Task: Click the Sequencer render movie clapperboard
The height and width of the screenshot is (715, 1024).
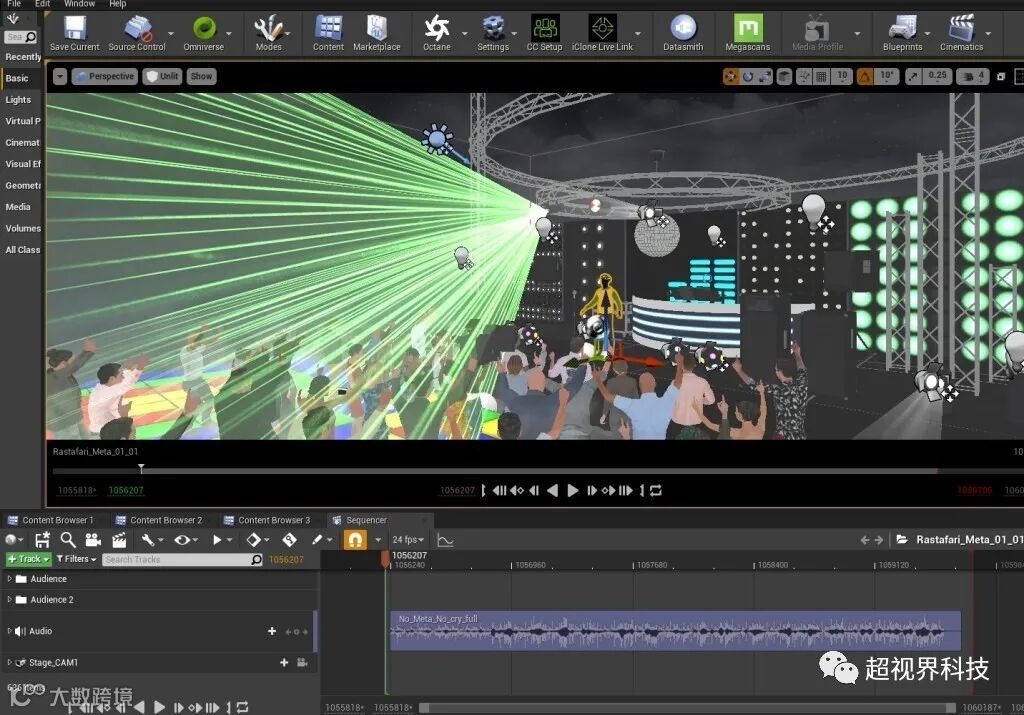Action: point(119,539)
